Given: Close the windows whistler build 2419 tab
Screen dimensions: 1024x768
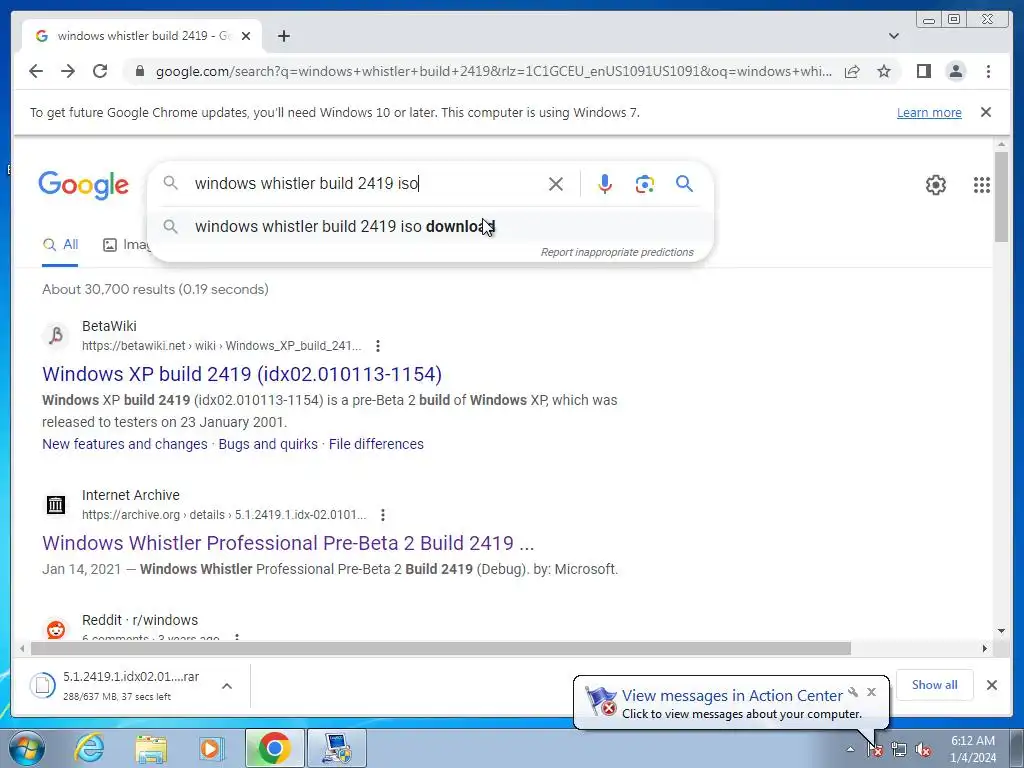Looking at the screenshot, I should [x=246, y=36].
